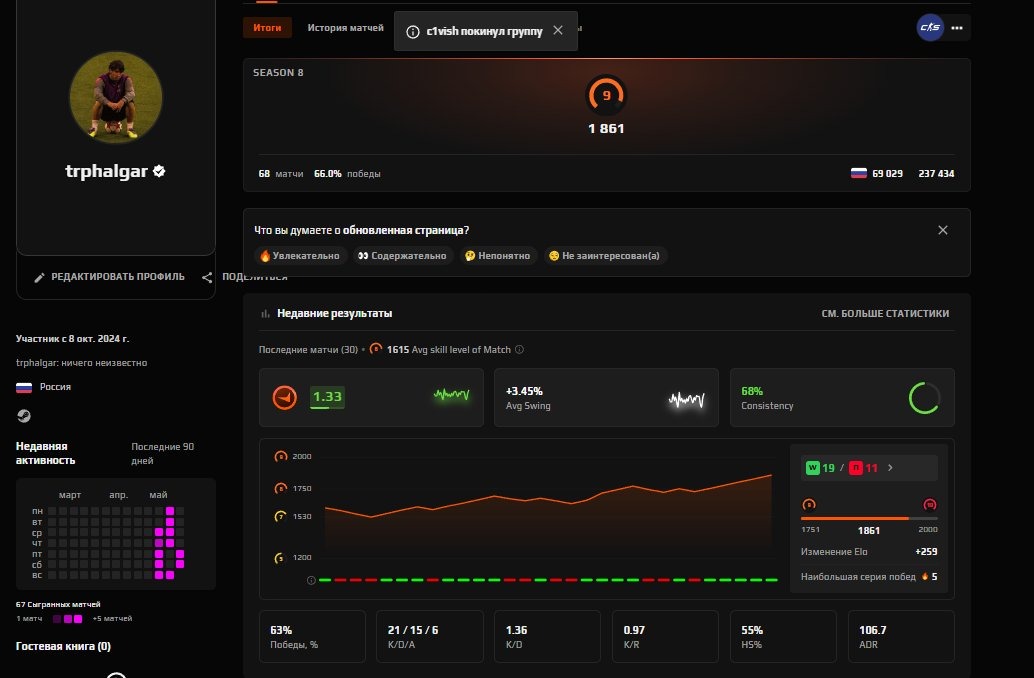Expand the W 19 / L 11 chevron
1034x678 pixels.
point(890,468)
